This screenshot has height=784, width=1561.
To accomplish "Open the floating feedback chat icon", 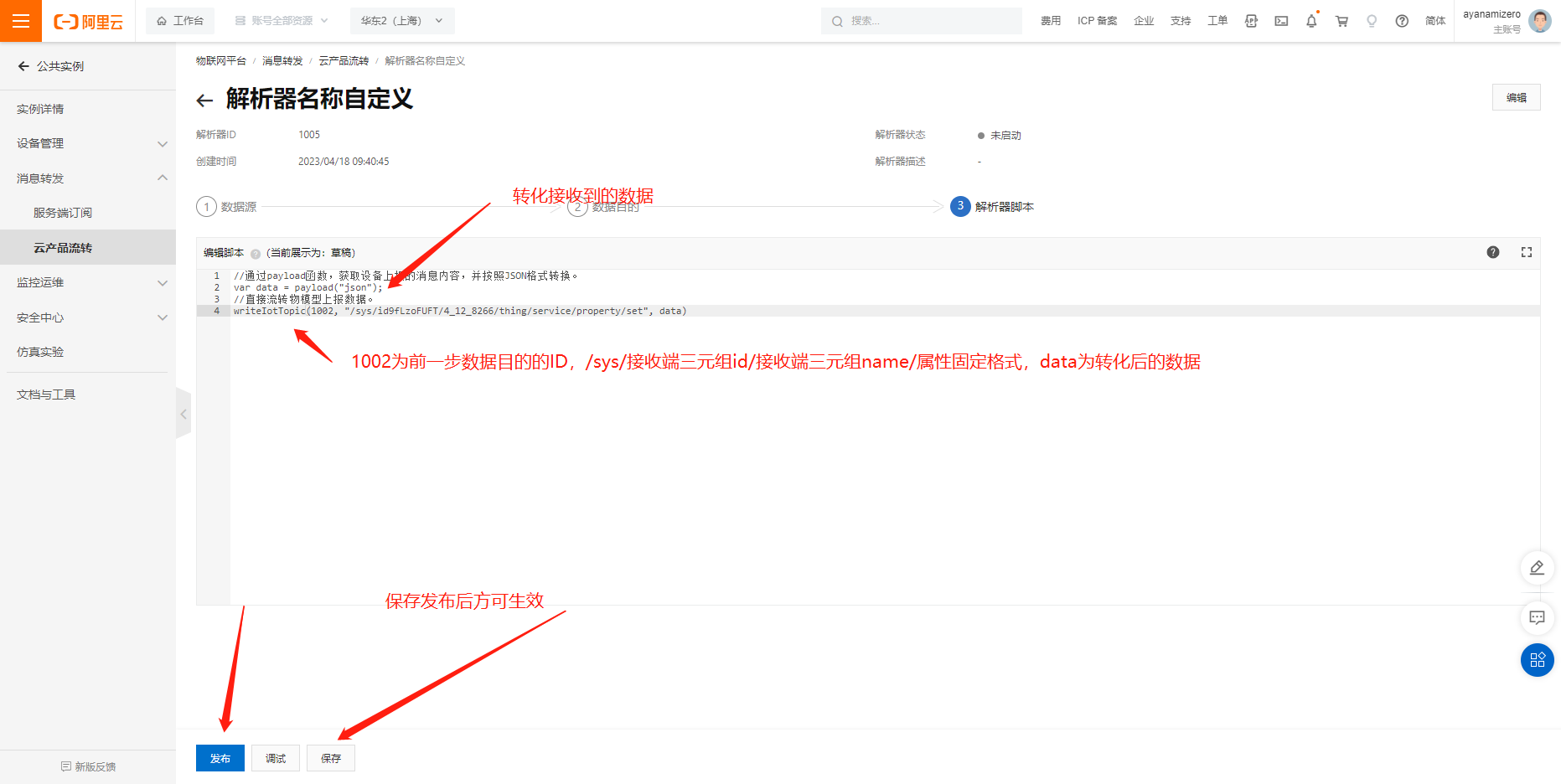I will (x=1537, y=618).
